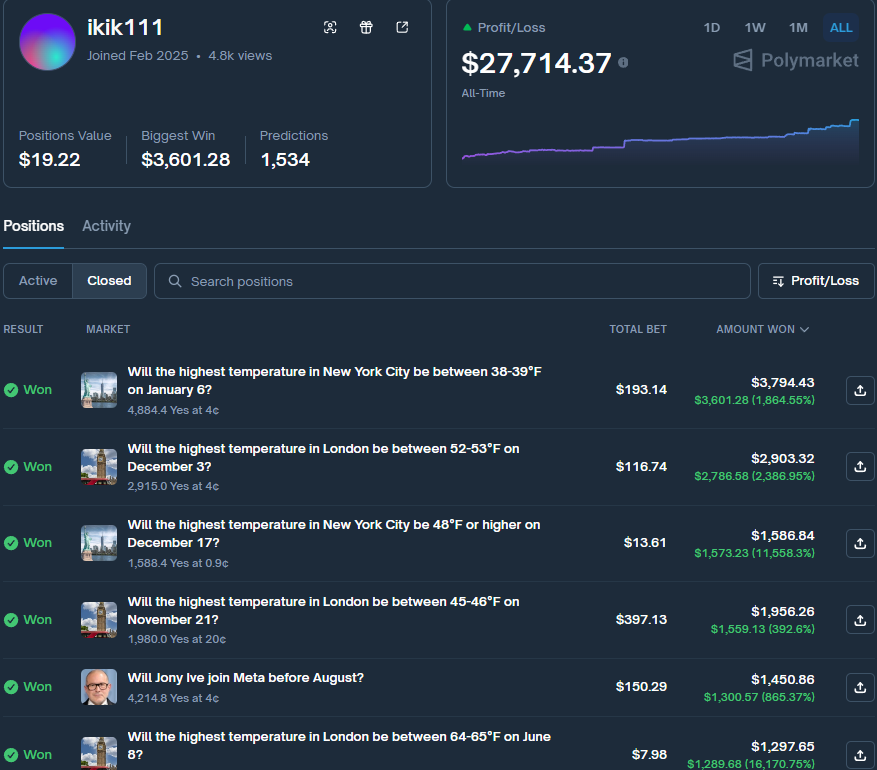Select the 1D chart time range

[x=711, y=28]
